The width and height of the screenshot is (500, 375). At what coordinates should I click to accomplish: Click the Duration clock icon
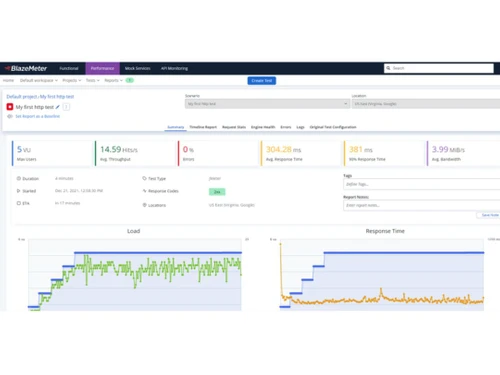pos(19,178)
